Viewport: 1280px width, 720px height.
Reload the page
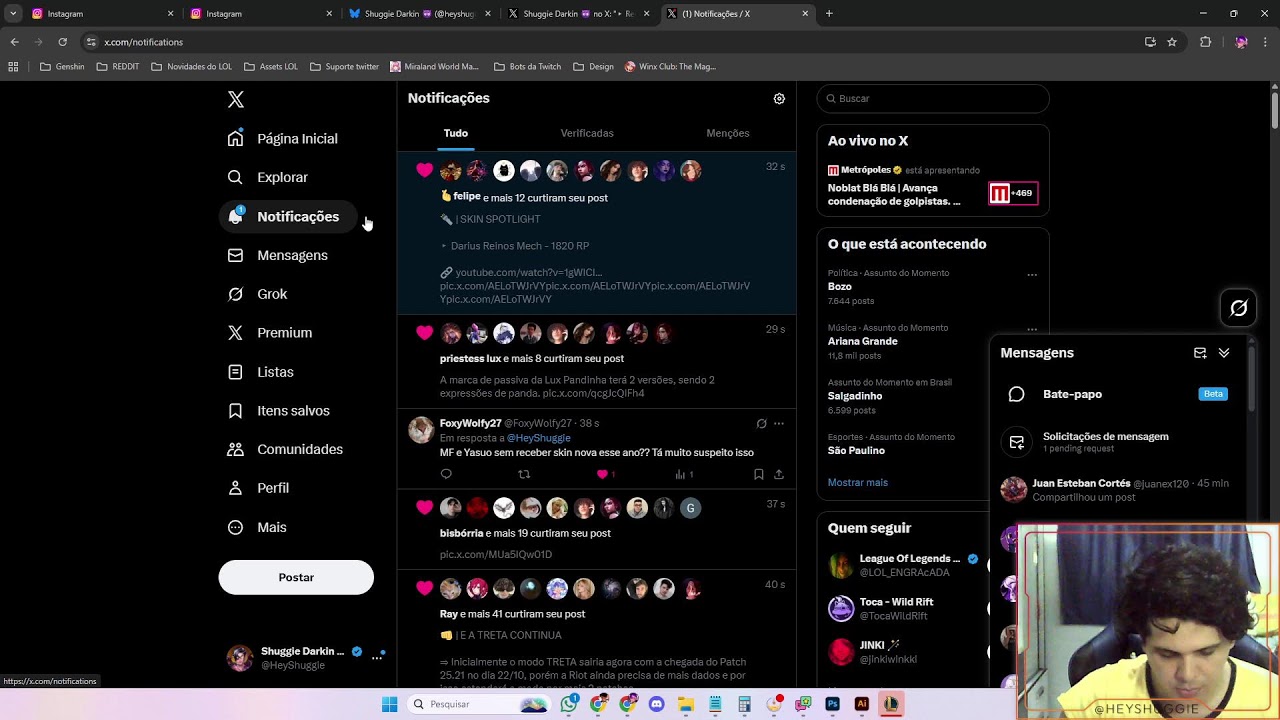[x=62, y=42]
